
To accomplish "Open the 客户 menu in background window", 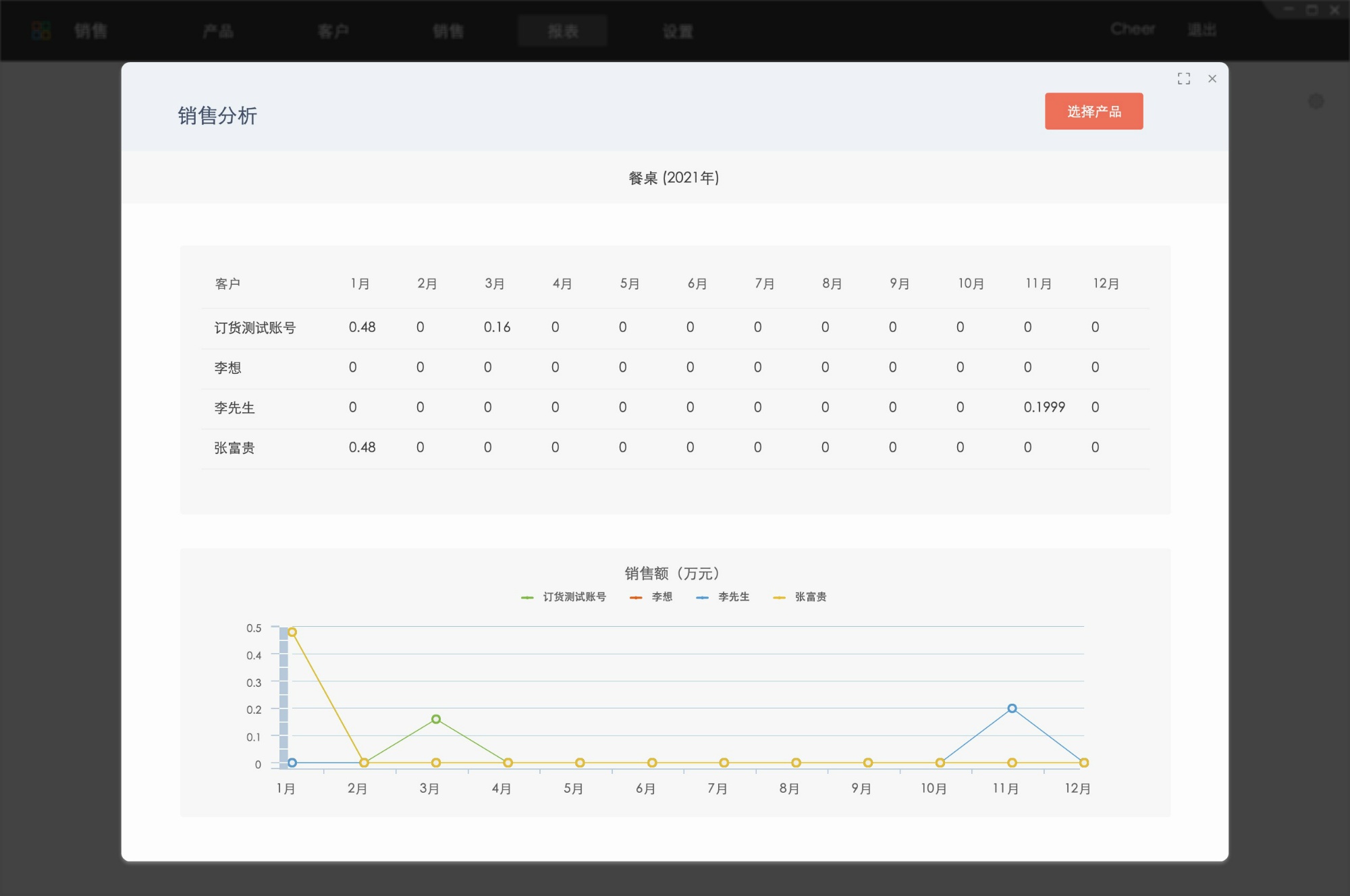I will point(333,31).
